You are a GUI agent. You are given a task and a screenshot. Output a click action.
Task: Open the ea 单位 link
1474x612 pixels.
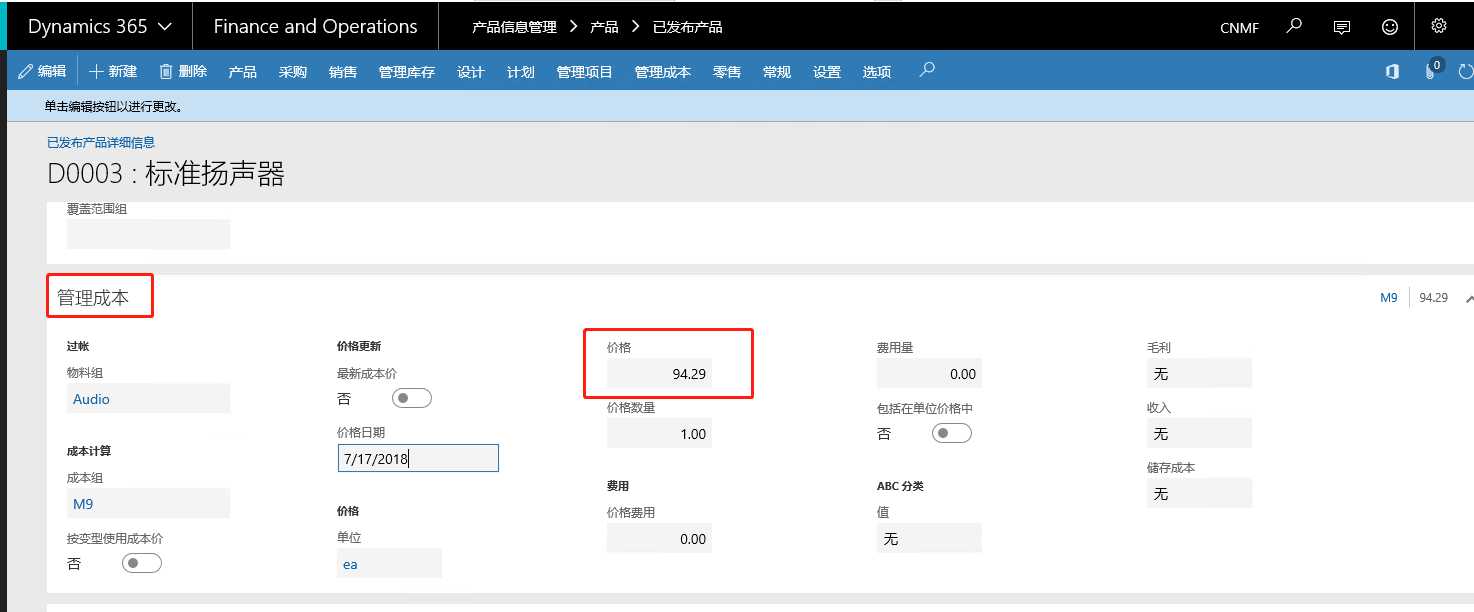(x=350, y=564)
